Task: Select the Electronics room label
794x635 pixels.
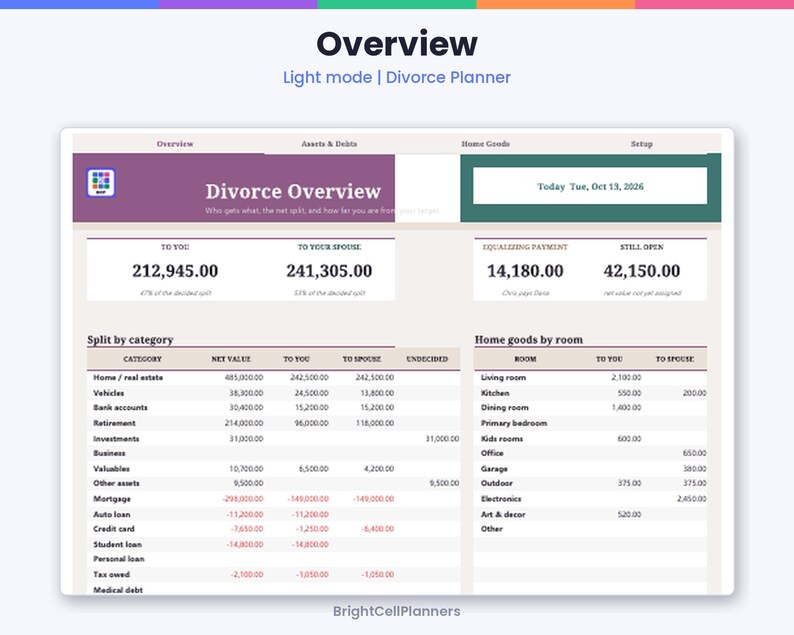Action: tap(501, 499)
